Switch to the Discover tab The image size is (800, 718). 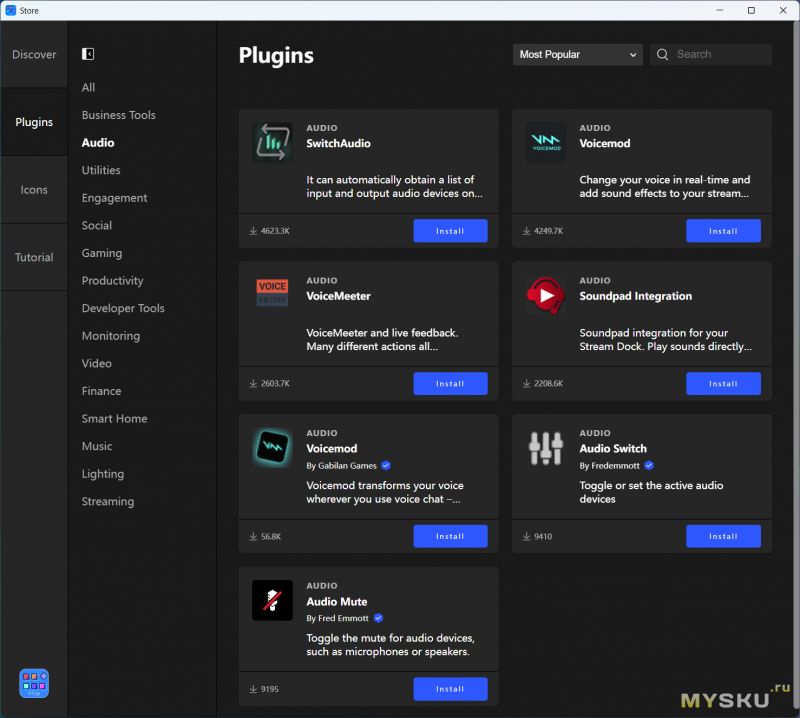point(34,55)
